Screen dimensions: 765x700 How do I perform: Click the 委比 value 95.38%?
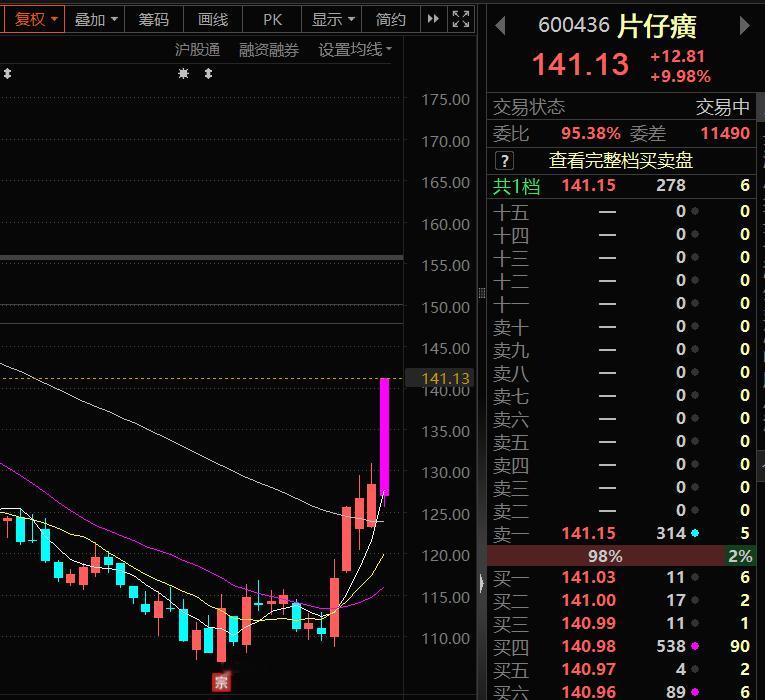(590, 133)
